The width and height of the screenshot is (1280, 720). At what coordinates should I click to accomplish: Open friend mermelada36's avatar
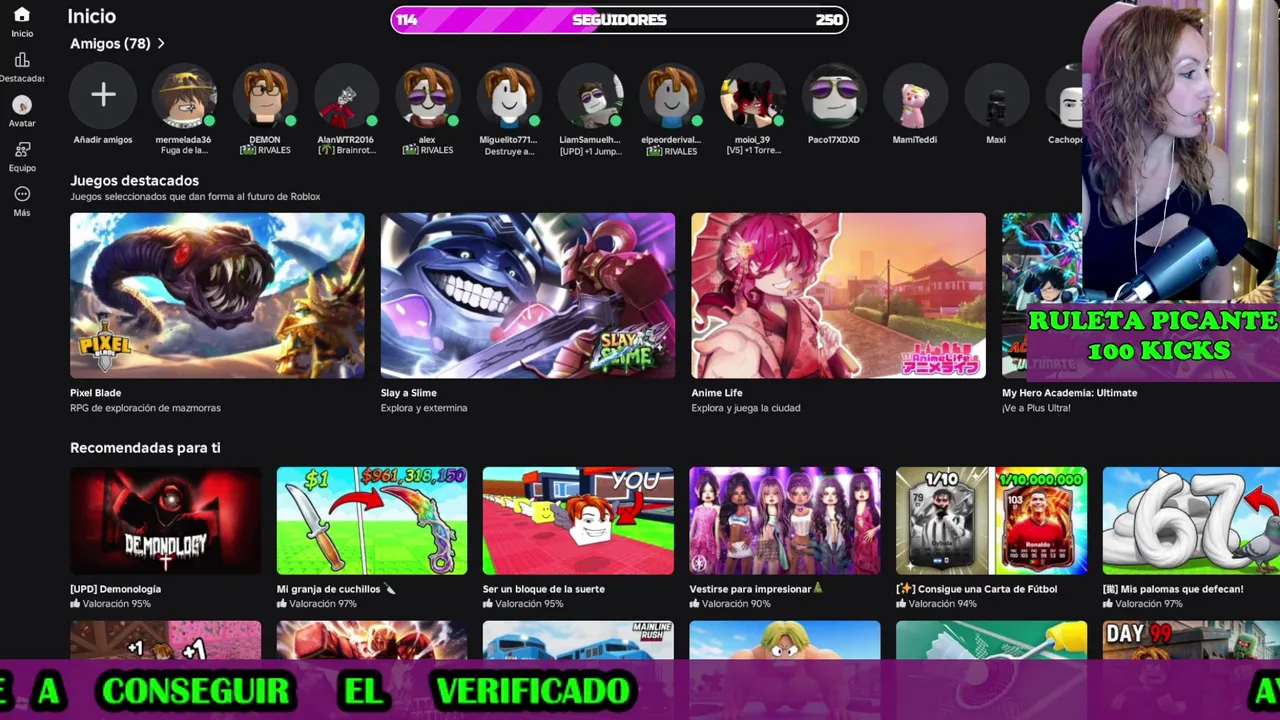(184, 95)
